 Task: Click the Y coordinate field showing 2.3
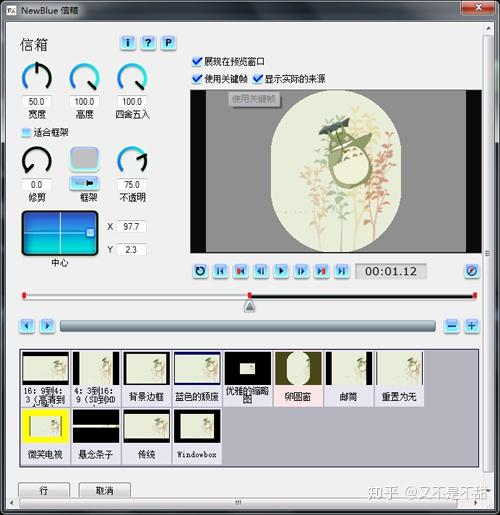pos(131,249)
